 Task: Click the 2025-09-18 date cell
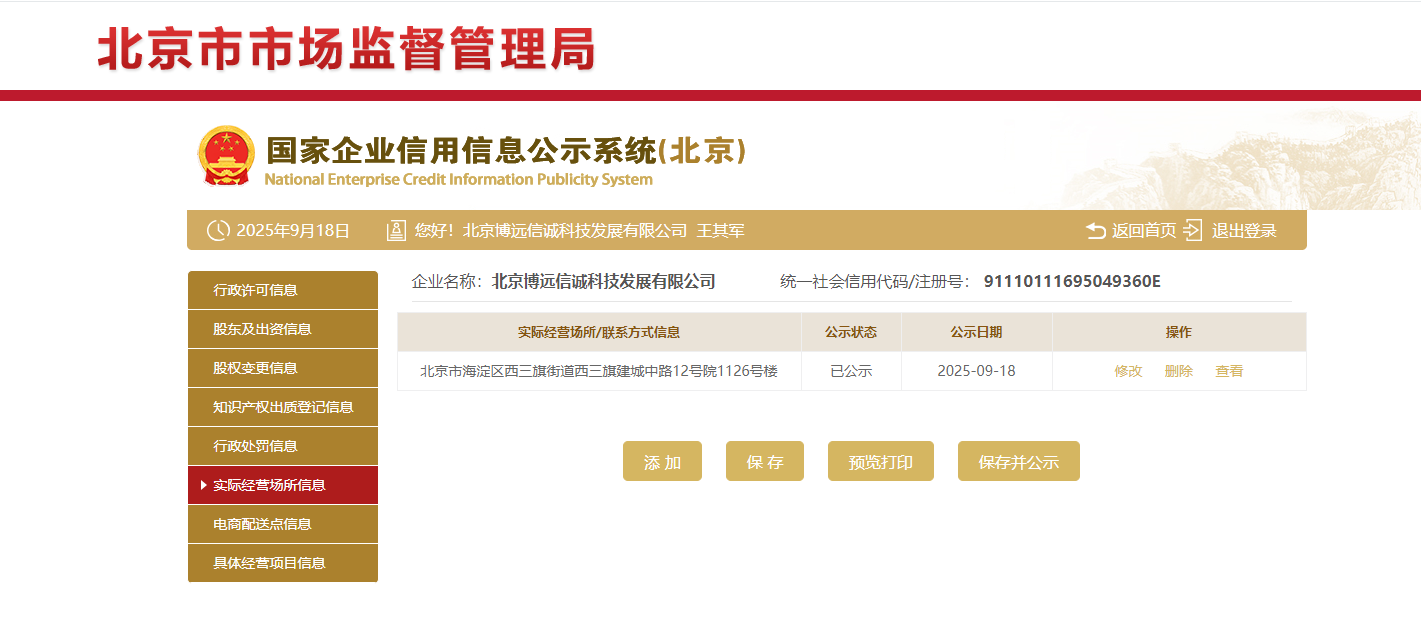pos(976,371)
